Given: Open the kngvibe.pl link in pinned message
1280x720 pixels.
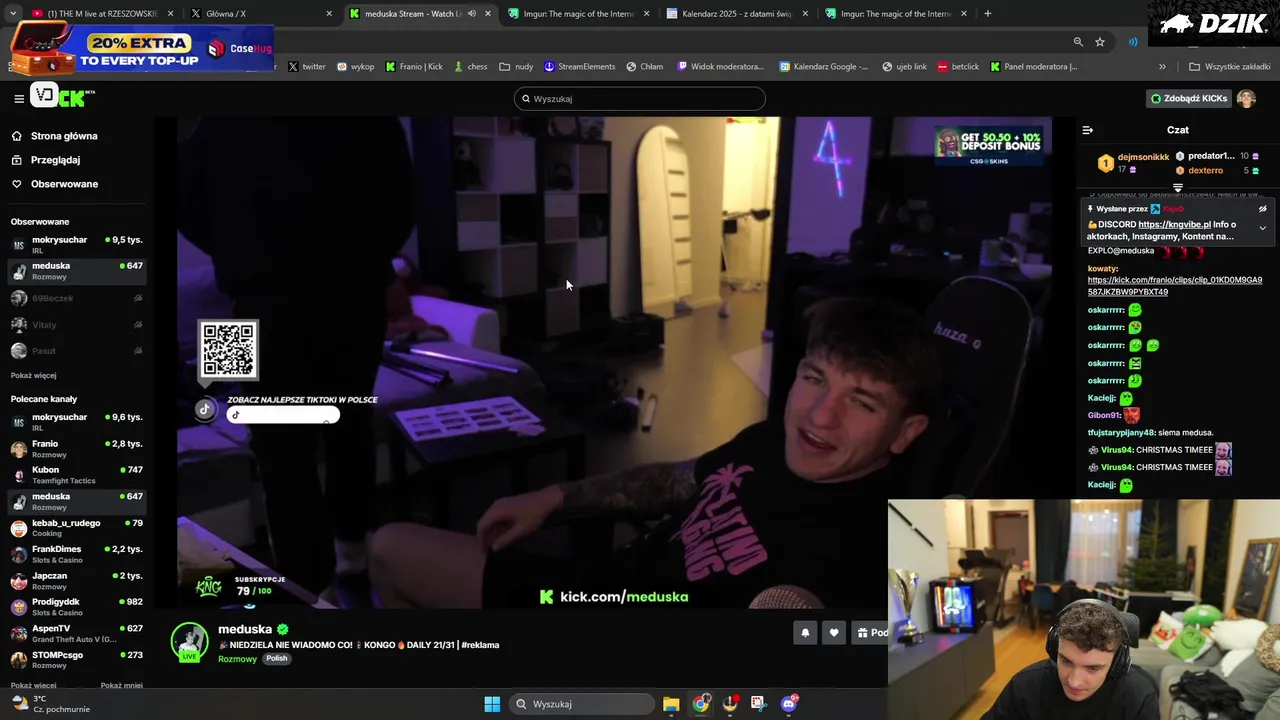Looking at the screenshot, I should (1174, 225).
